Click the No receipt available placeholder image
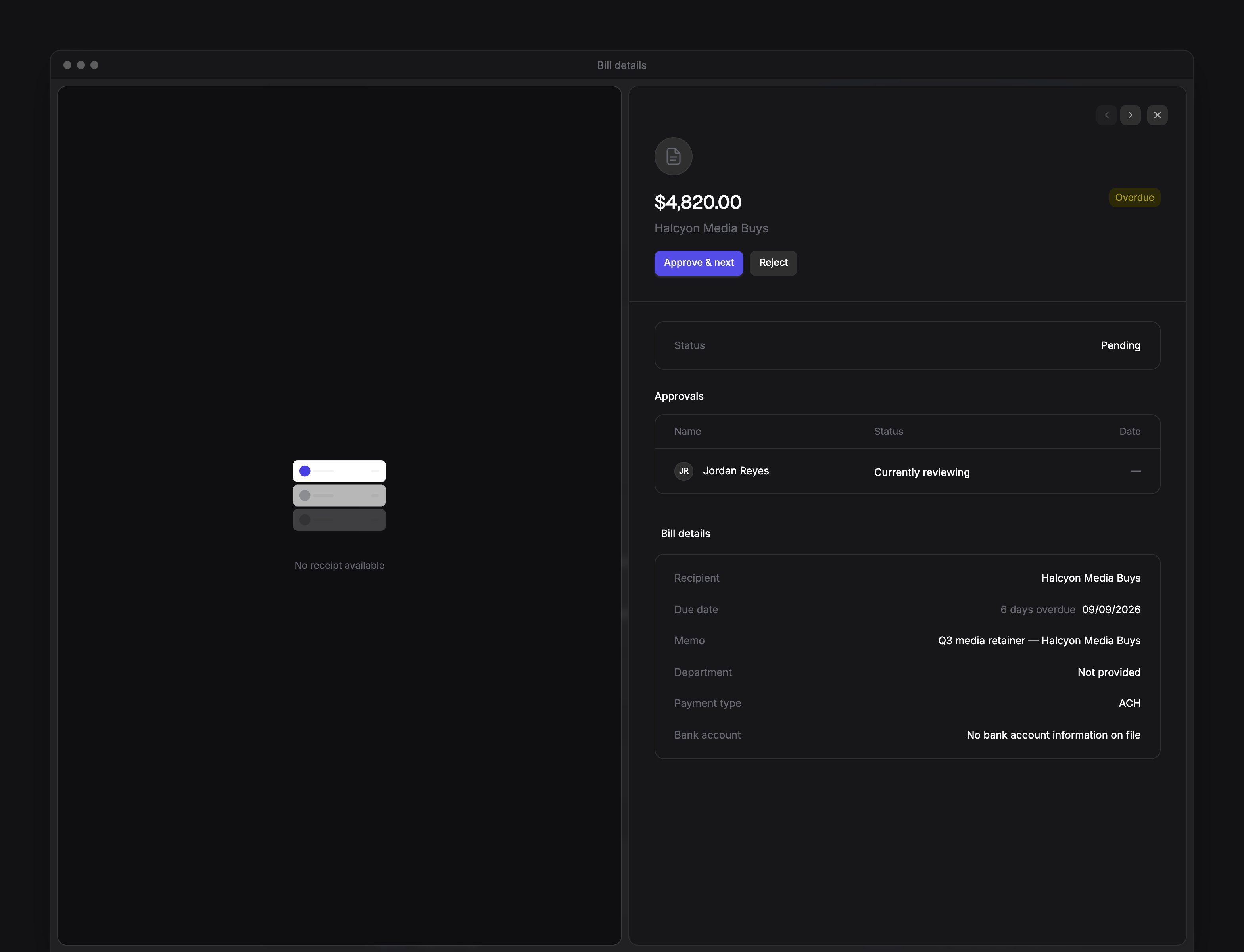 [339, 495]
